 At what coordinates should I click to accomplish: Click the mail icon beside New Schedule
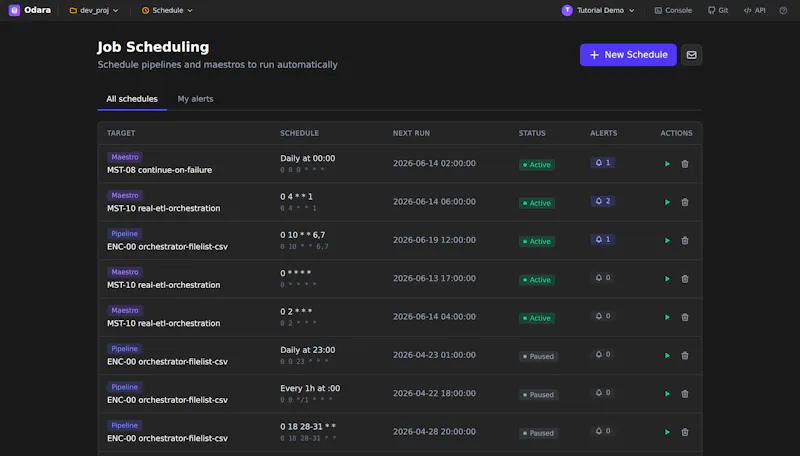coord(691,55)
